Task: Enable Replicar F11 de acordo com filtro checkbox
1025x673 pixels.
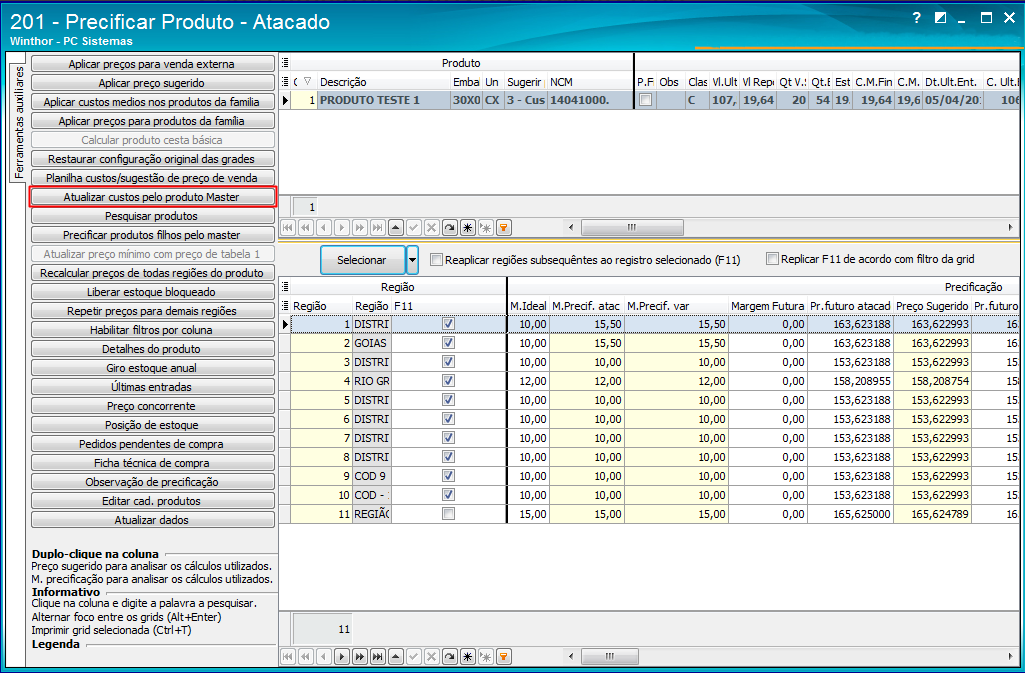Action: (x=772, y=259)
